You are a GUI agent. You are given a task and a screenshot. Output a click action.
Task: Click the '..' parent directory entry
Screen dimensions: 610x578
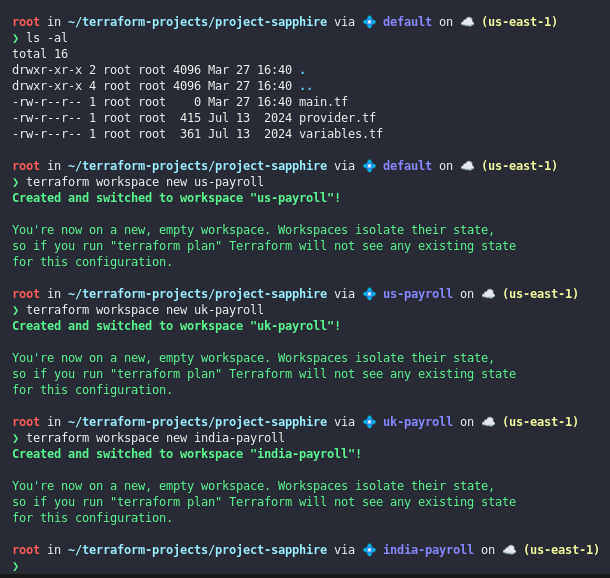(306, 86)
